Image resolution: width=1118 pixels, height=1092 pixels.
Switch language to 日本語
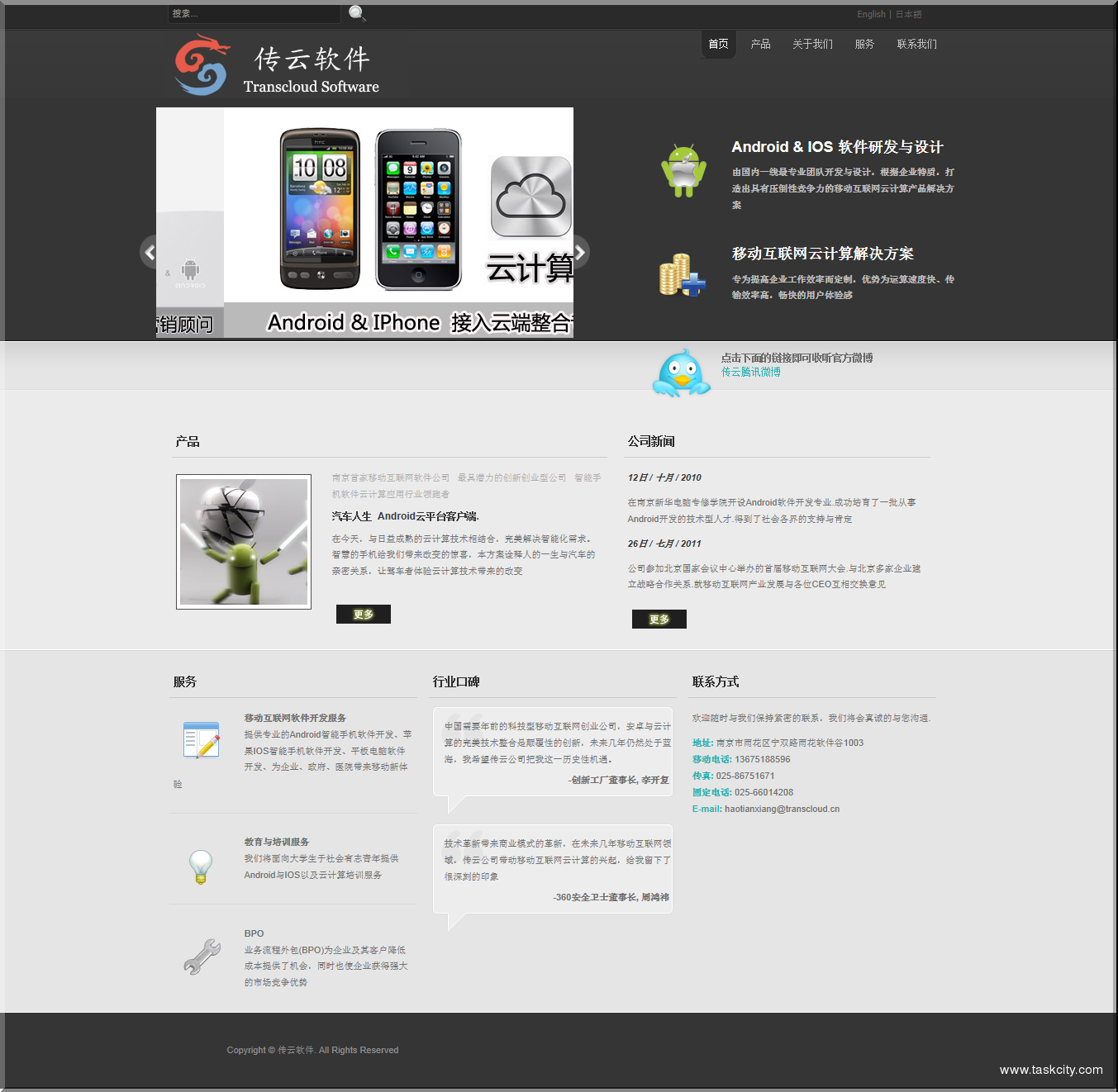click(x=909, y=14)
